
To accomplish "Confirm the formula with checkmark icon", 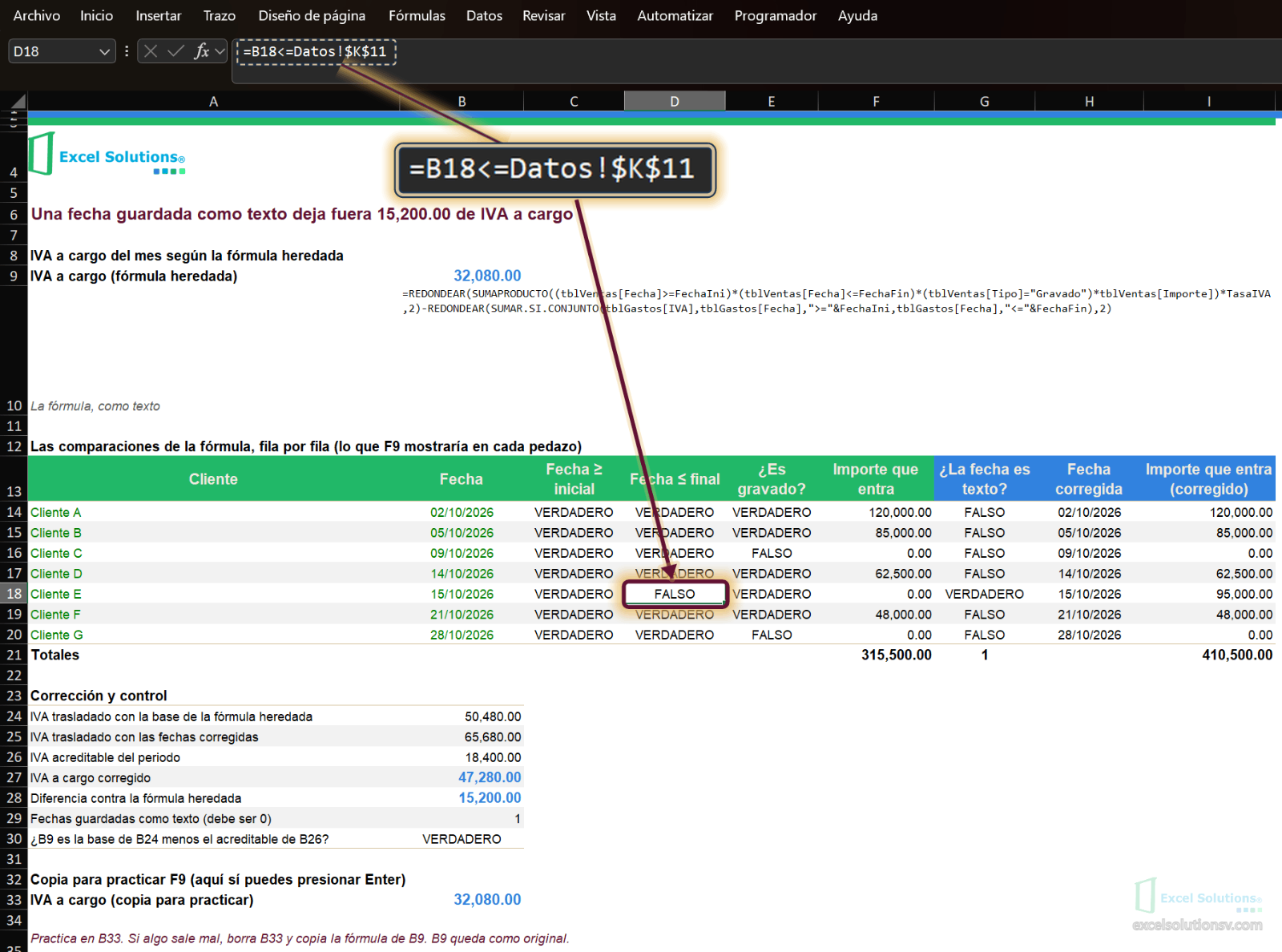I will click(x=175, y=51).
